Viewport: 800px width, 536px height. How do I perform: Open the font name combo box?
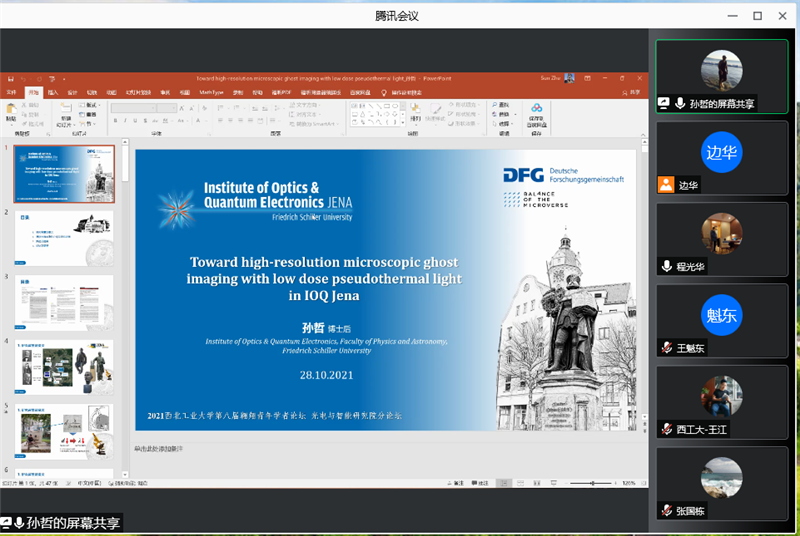tap(133, 108)
